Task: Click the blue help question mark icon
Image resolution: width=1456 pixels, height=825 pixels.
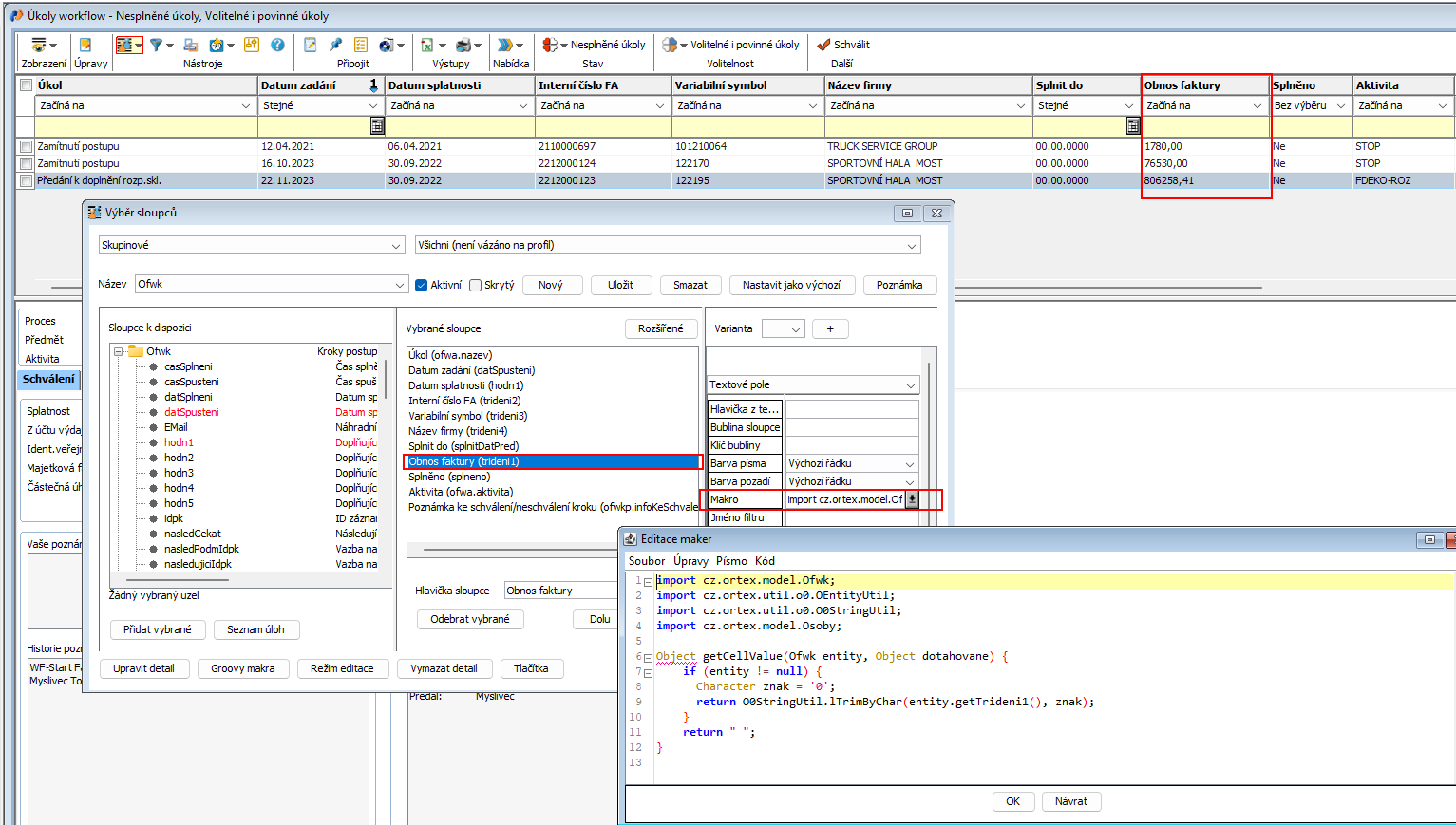Action: point(277,45)
